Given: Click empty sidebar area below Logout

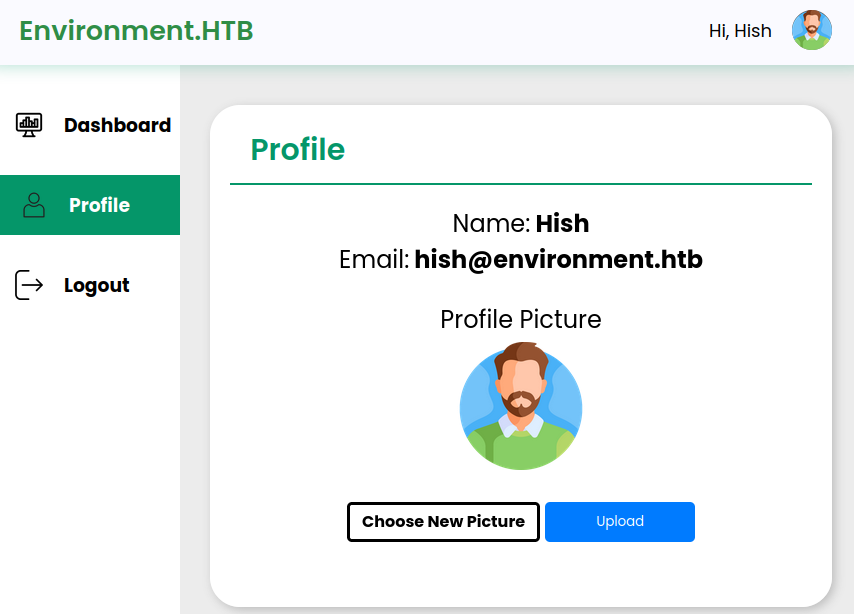Looking at the screenshot, I should pos(90,450).
